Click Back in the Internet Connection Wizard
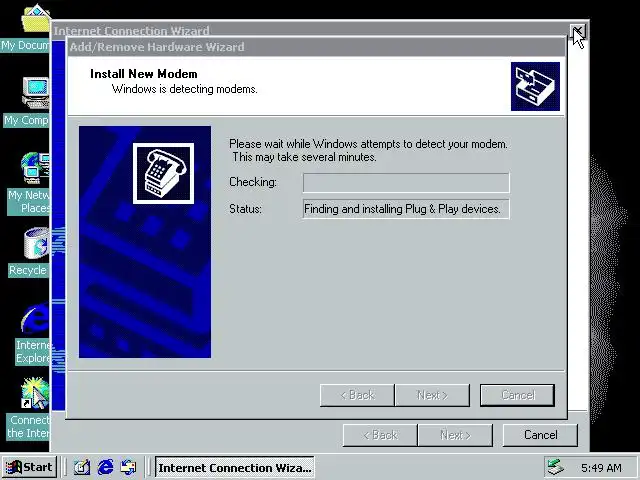Image resolution: width=640 pixels, height=480 pixels. pos(380,435)
